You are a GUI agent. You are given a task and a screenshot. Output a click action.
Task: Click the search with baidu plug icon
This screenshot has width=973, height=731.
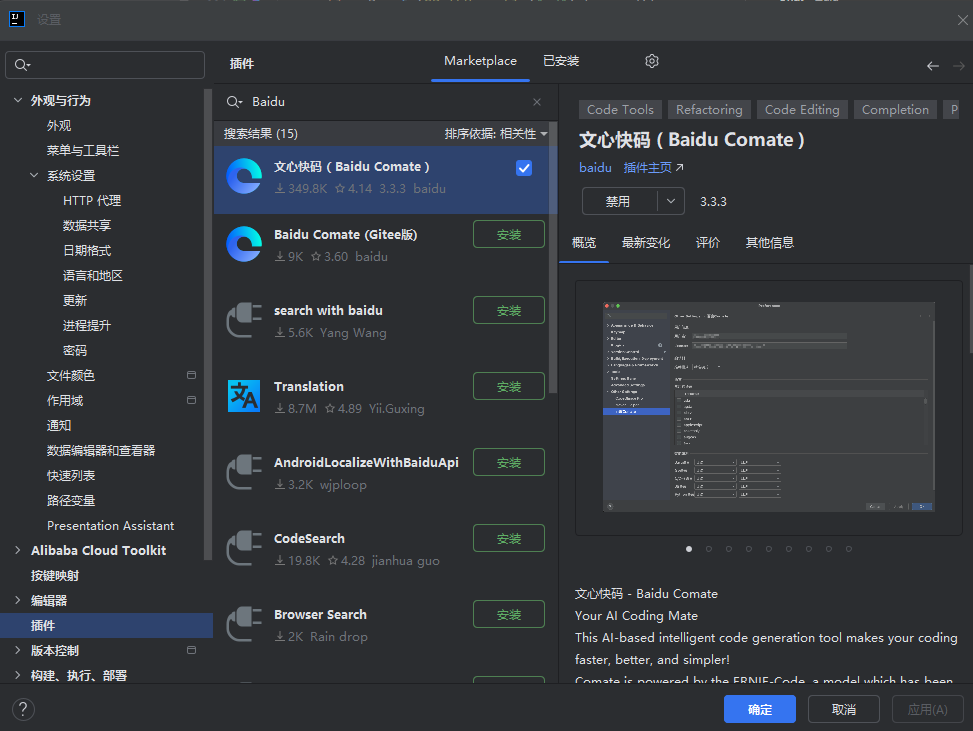[x=244, y=320]
